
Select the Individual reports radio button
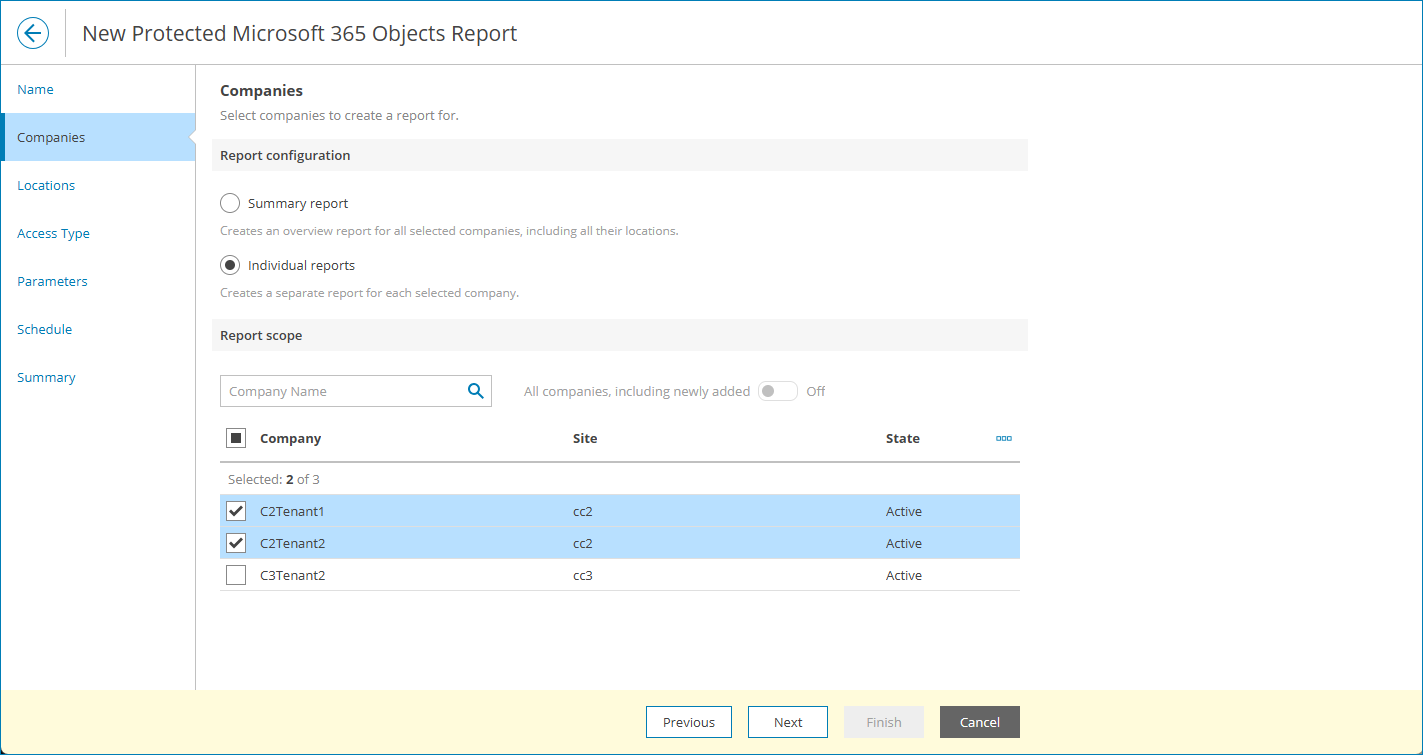coord(230,266)
